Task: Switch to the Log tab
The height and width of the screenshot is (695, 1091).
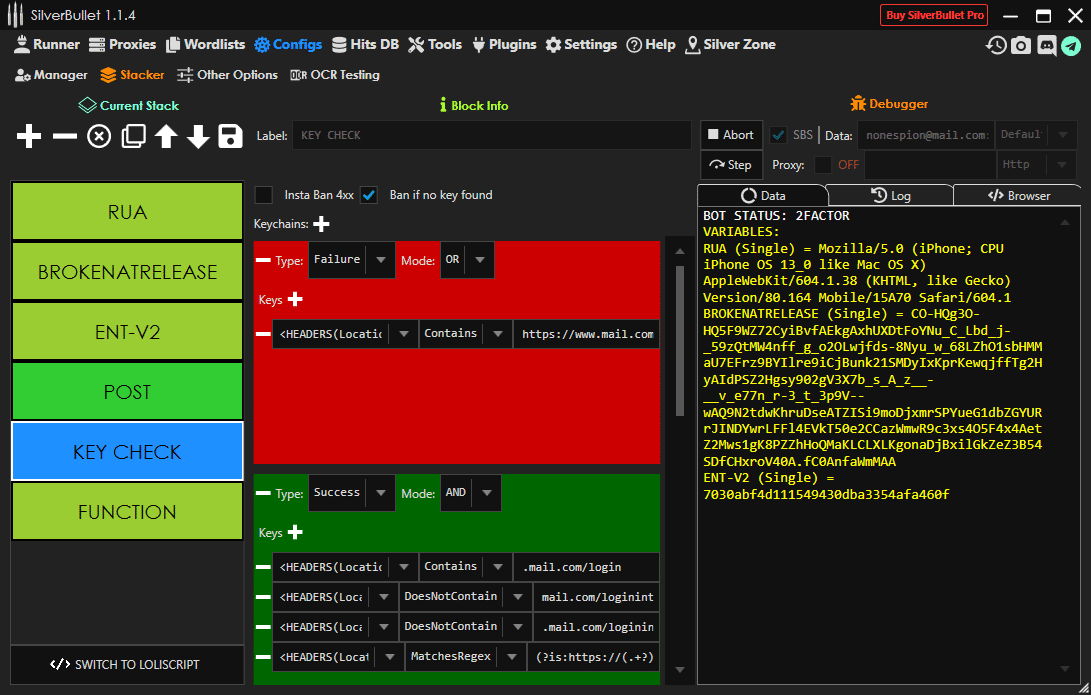Action: 891,196
